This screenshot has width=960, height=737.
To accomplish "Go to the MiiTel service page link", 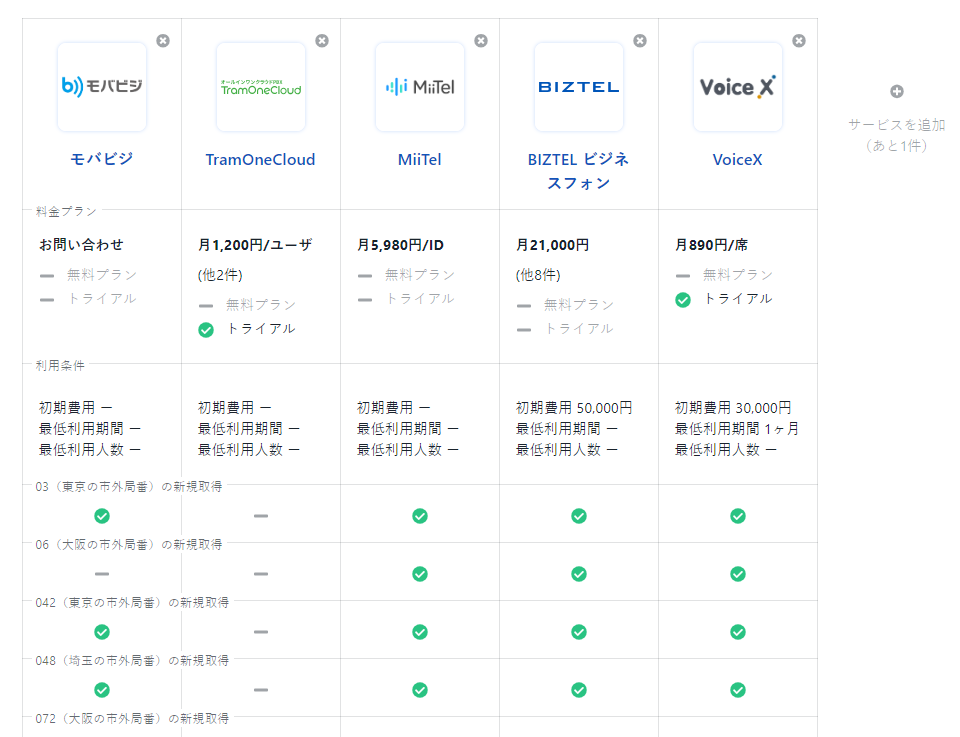I will coord(420,160).
